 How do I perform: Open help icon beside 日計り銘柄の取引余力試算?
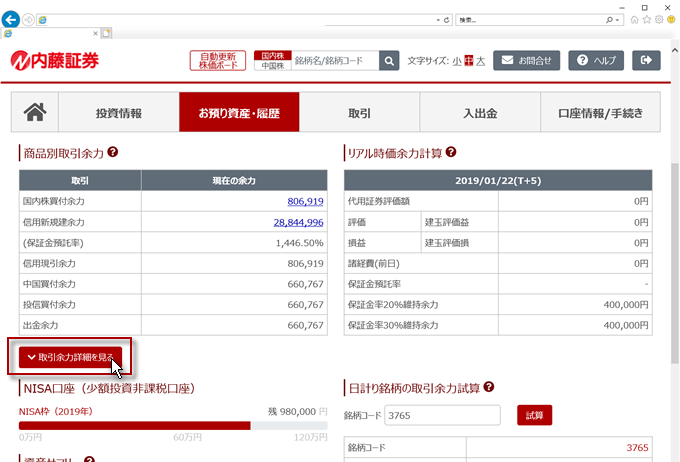pyautogui.click(x=489, y=387)
